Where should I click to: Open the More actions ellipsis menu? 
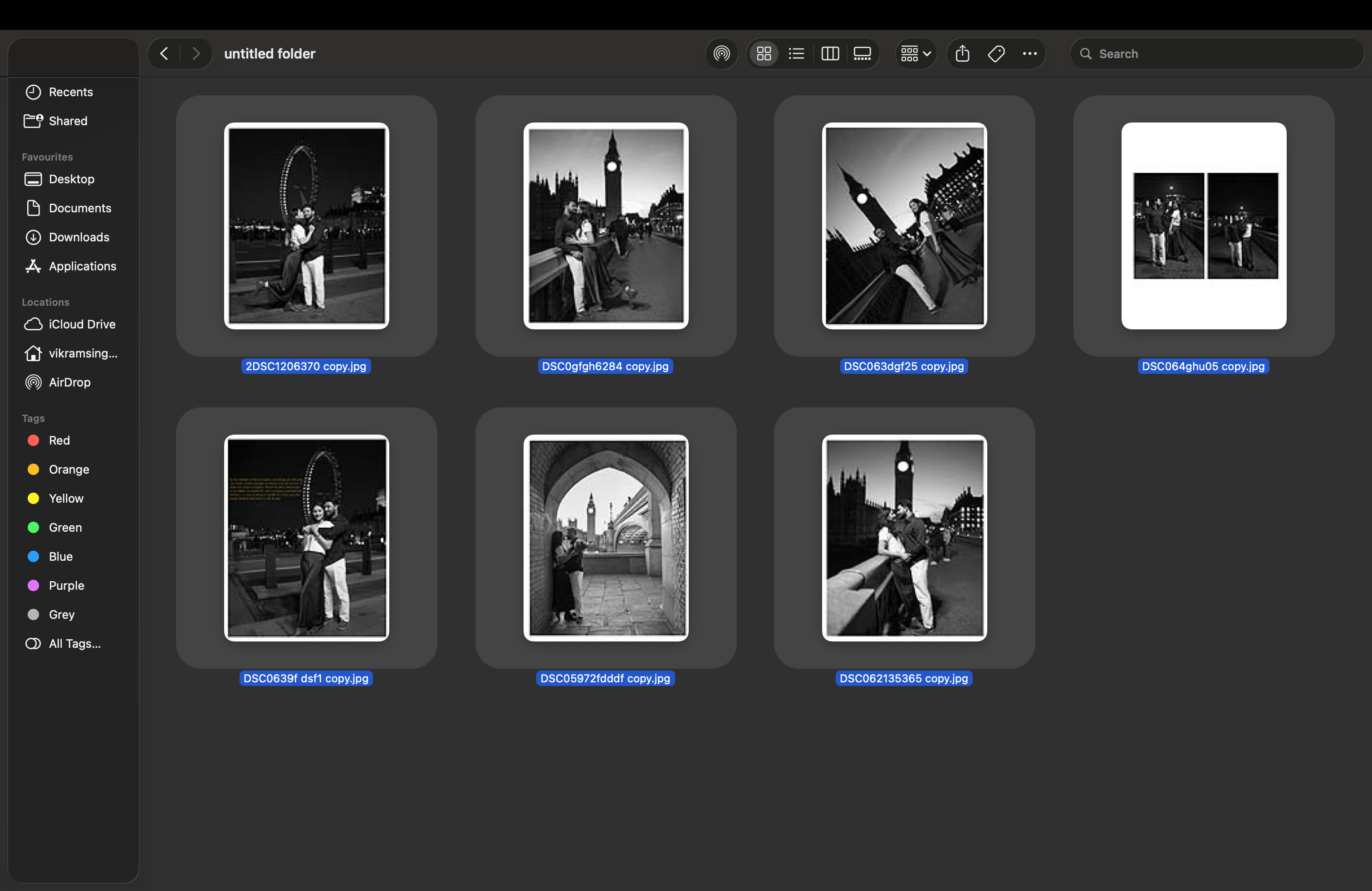tap(1029, 54)
